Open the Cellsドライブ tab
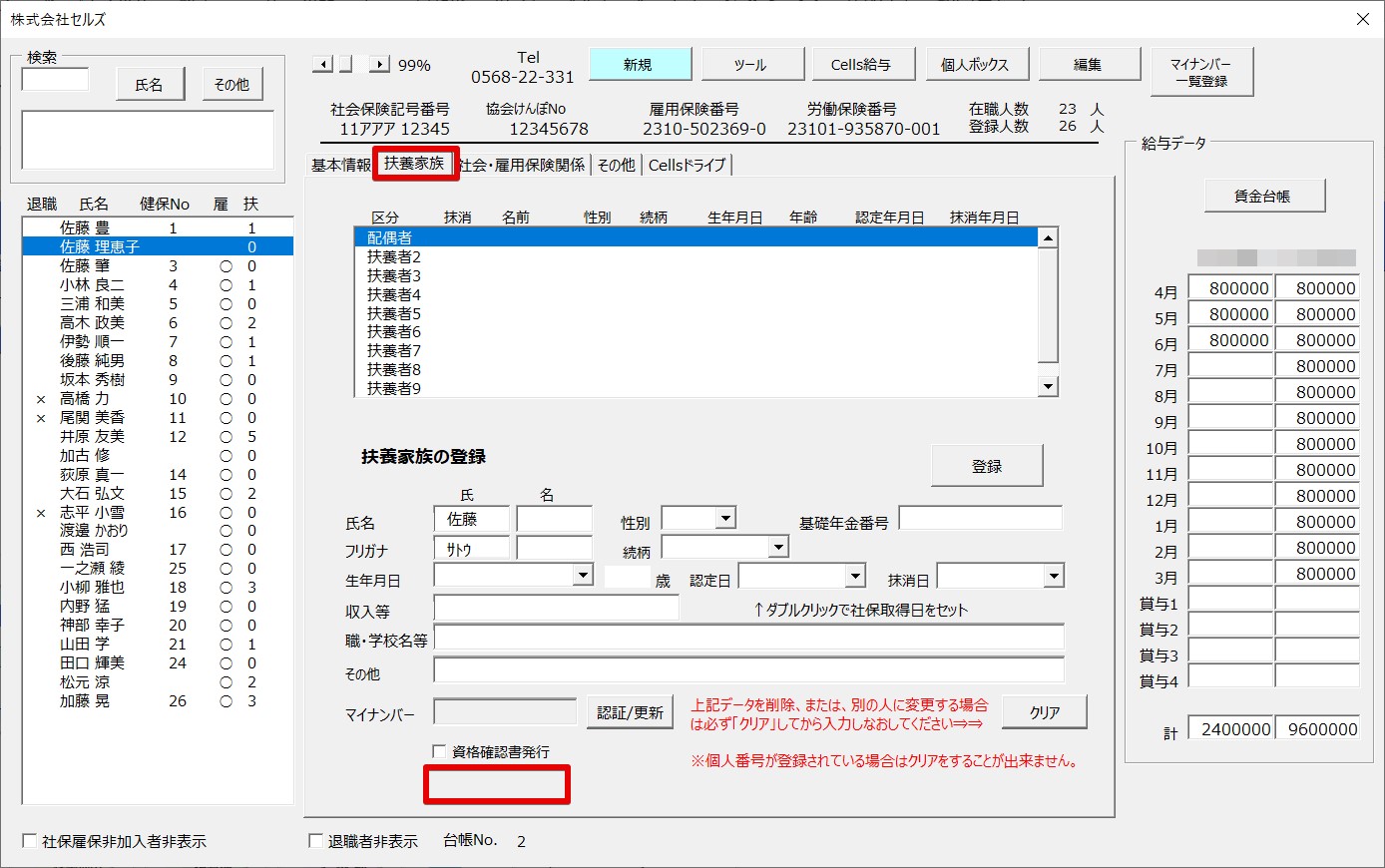This screenshot has width=1385, height=868. pyautogui.click(x=687, y=165)
